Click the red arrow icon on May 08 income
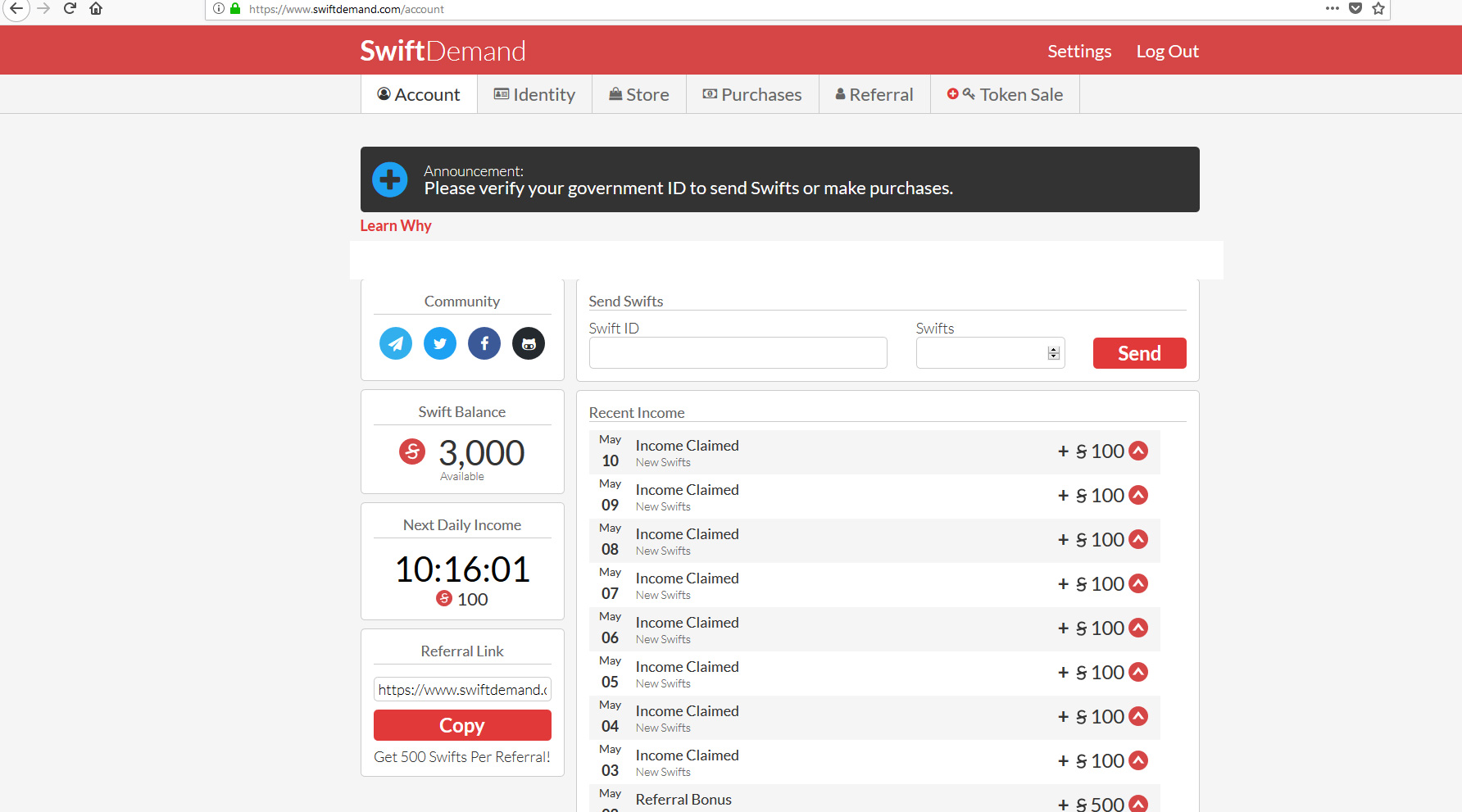This screenshot has width=1462, height=812. tap(1138, 539)
